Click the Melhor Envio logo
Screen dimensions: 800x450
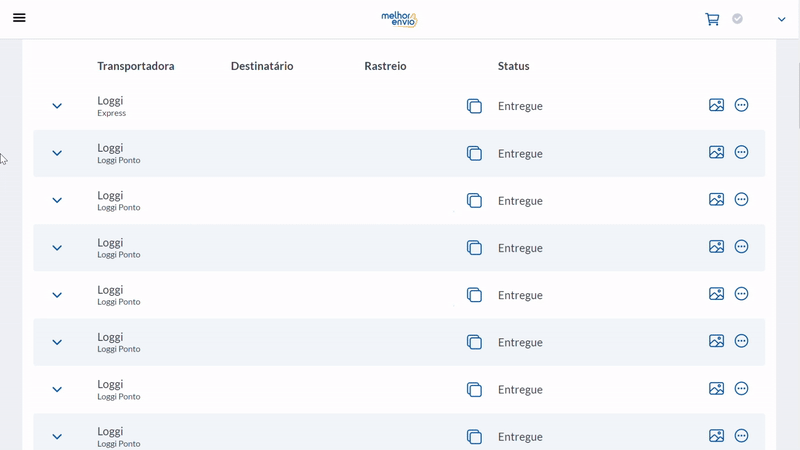pos(399,19)
